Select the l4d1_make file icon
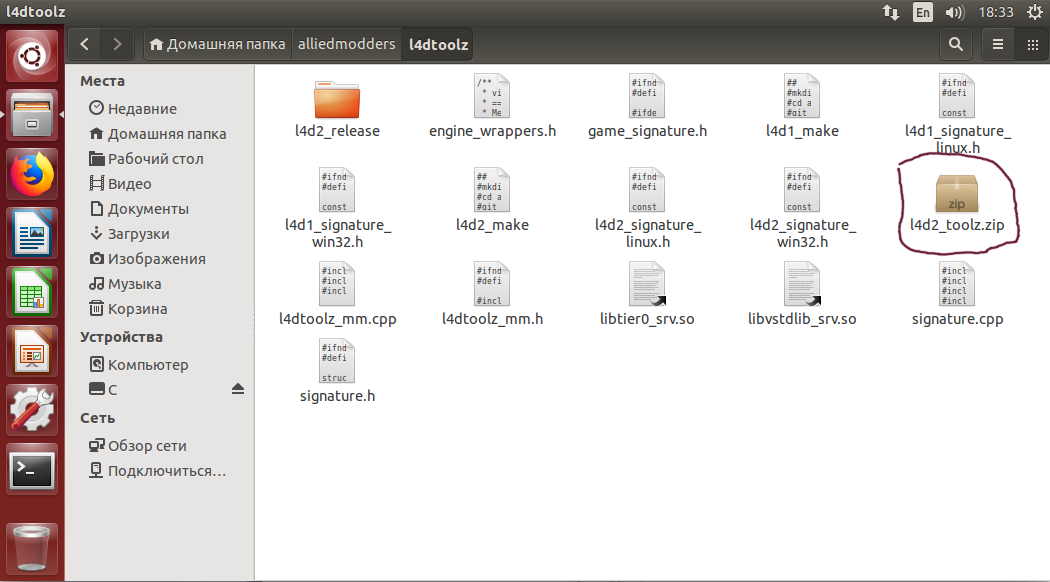 [x=802, y=96]
